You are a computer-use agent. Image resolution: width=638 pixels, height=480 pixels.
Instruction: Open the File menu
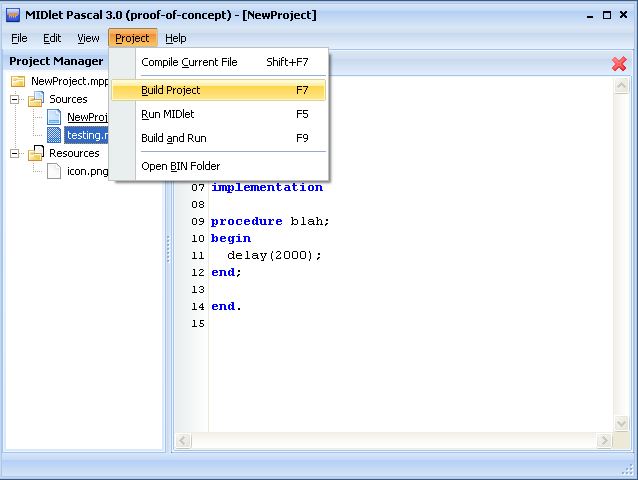[19, 38]
